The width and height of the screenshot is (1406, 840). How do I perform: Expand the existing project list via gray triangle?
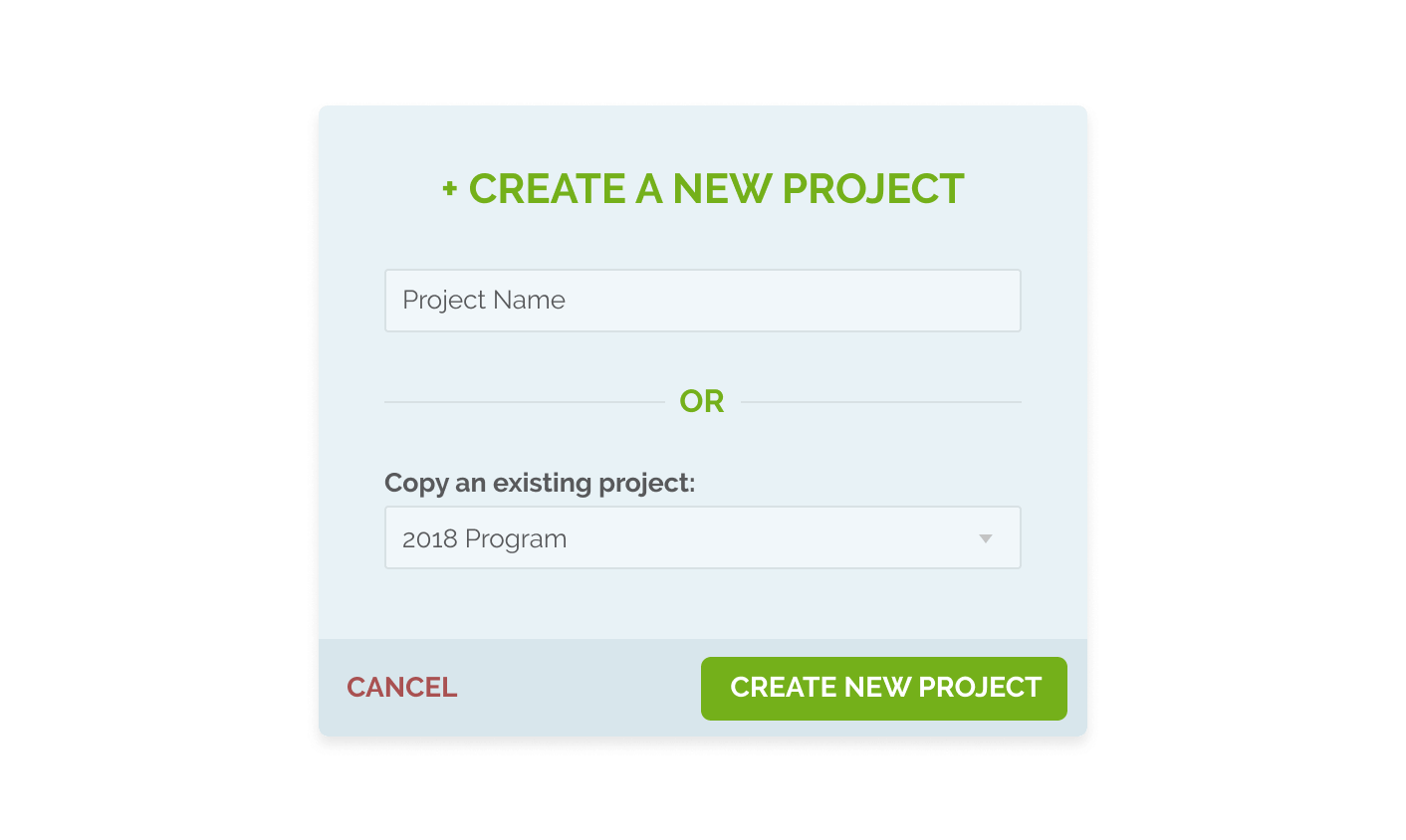(986, 539)
